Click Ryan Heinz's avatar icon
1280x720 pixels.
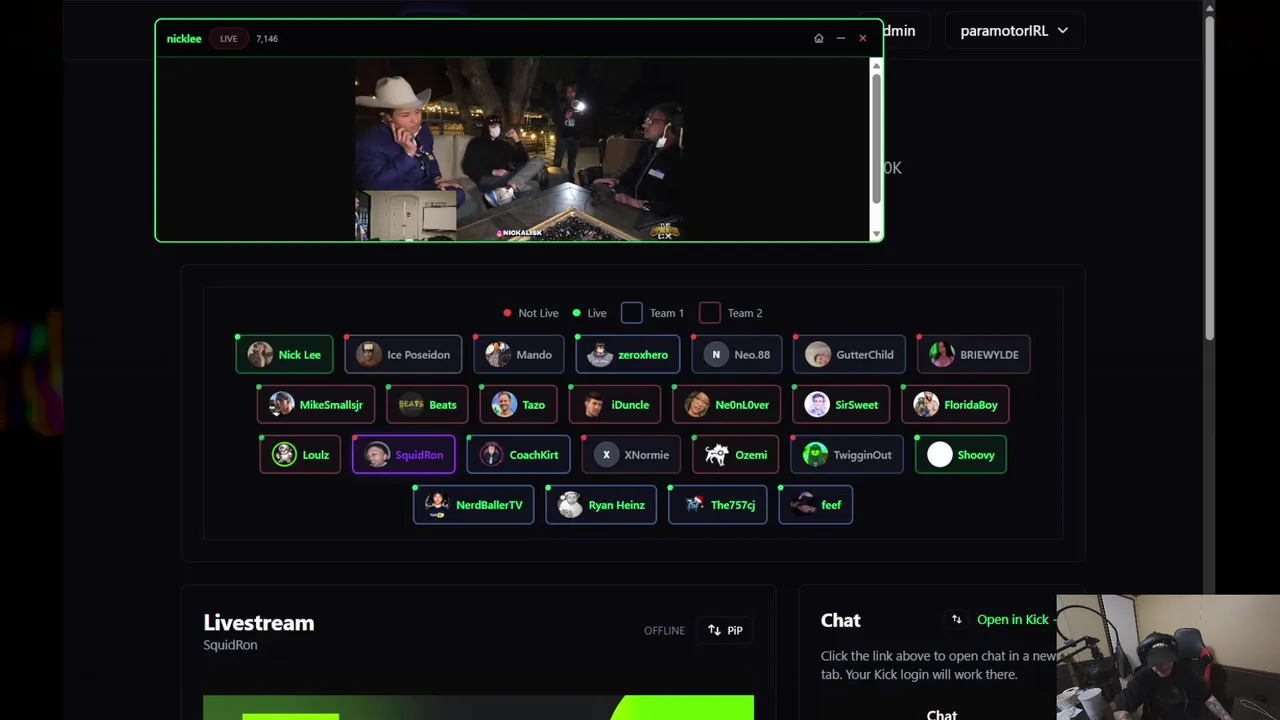click(x=570, y=505)
